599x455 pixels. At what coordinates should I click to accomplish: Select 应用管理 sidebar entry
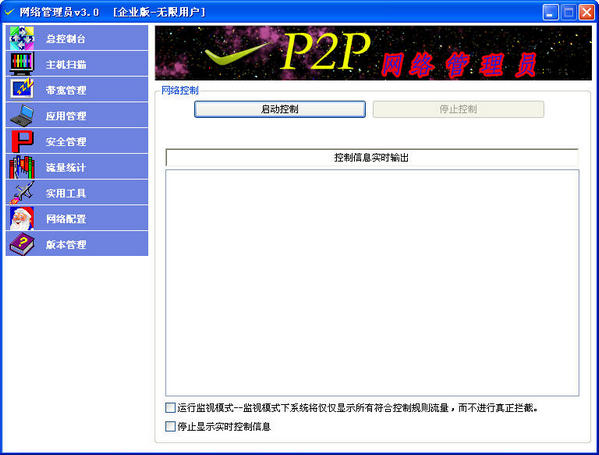[77, 115]
